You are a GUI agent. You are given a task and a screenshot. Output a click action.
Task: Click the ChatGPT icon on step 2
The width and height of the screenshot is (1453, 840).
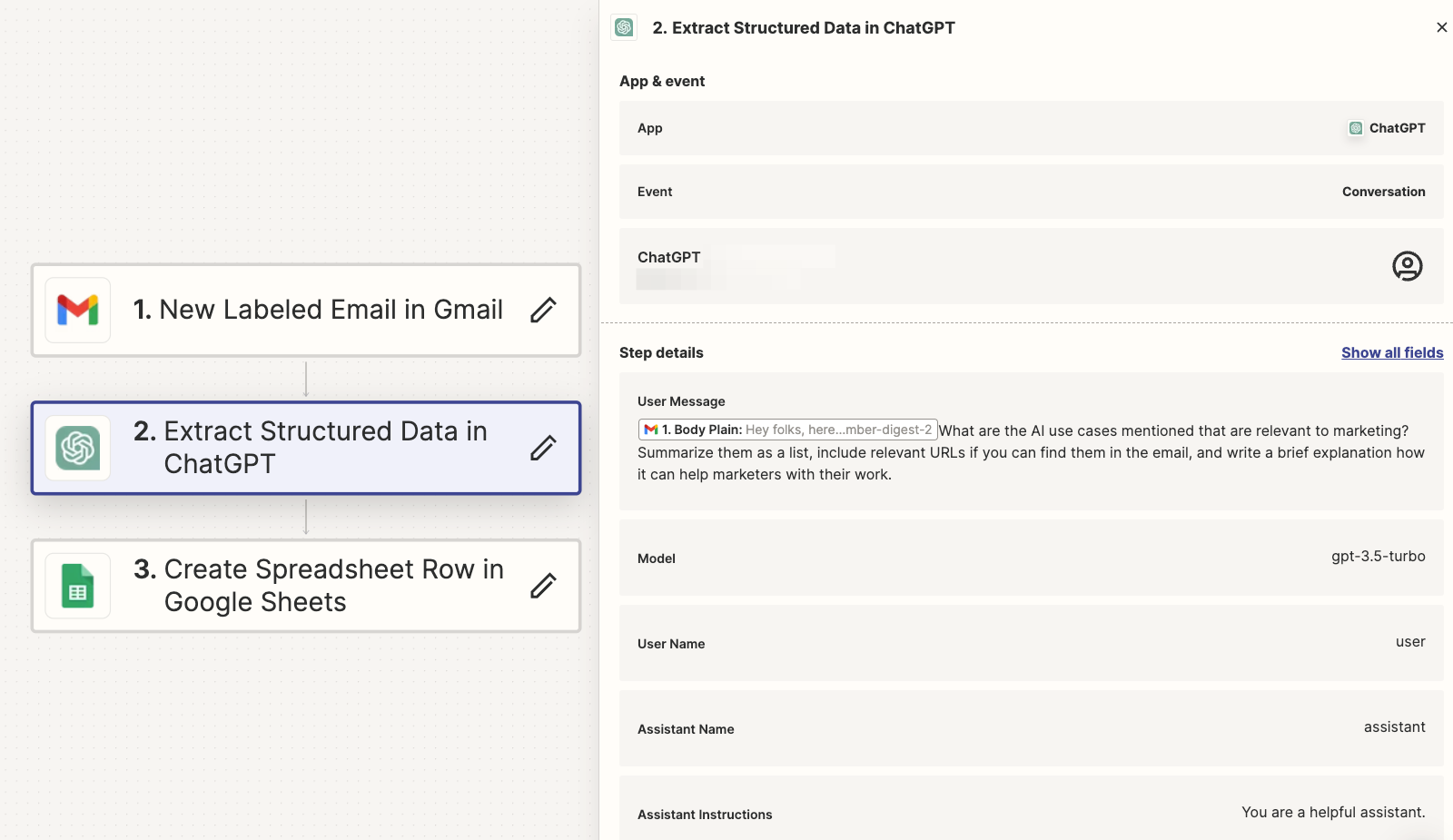coord(77,448)
